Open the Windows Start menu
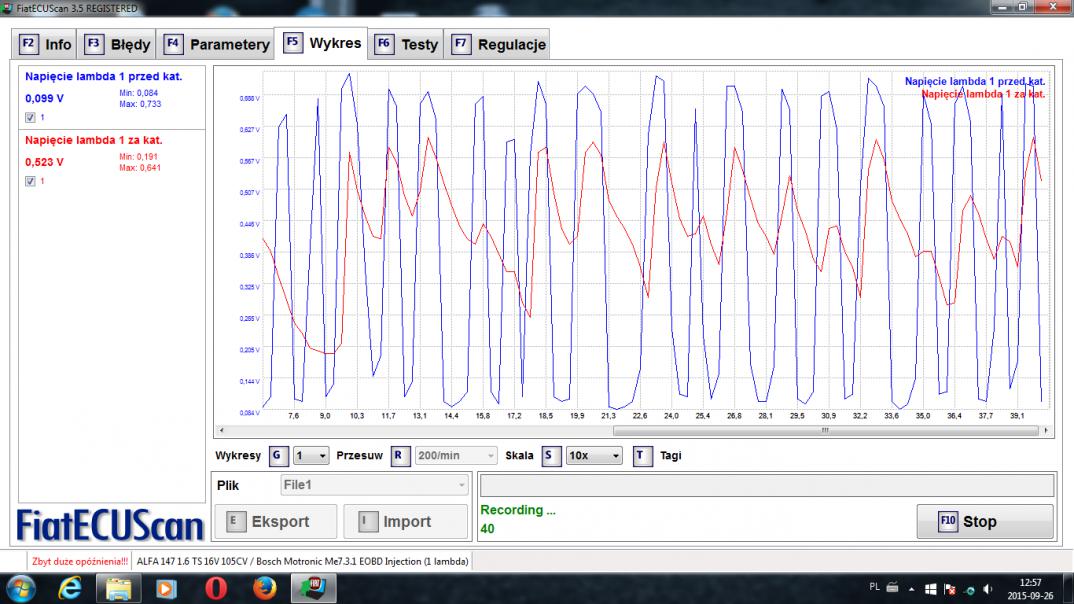Image resolution: width=1074 pixels, height=604 pixels. pyautogui.click(x=21, y=589)
